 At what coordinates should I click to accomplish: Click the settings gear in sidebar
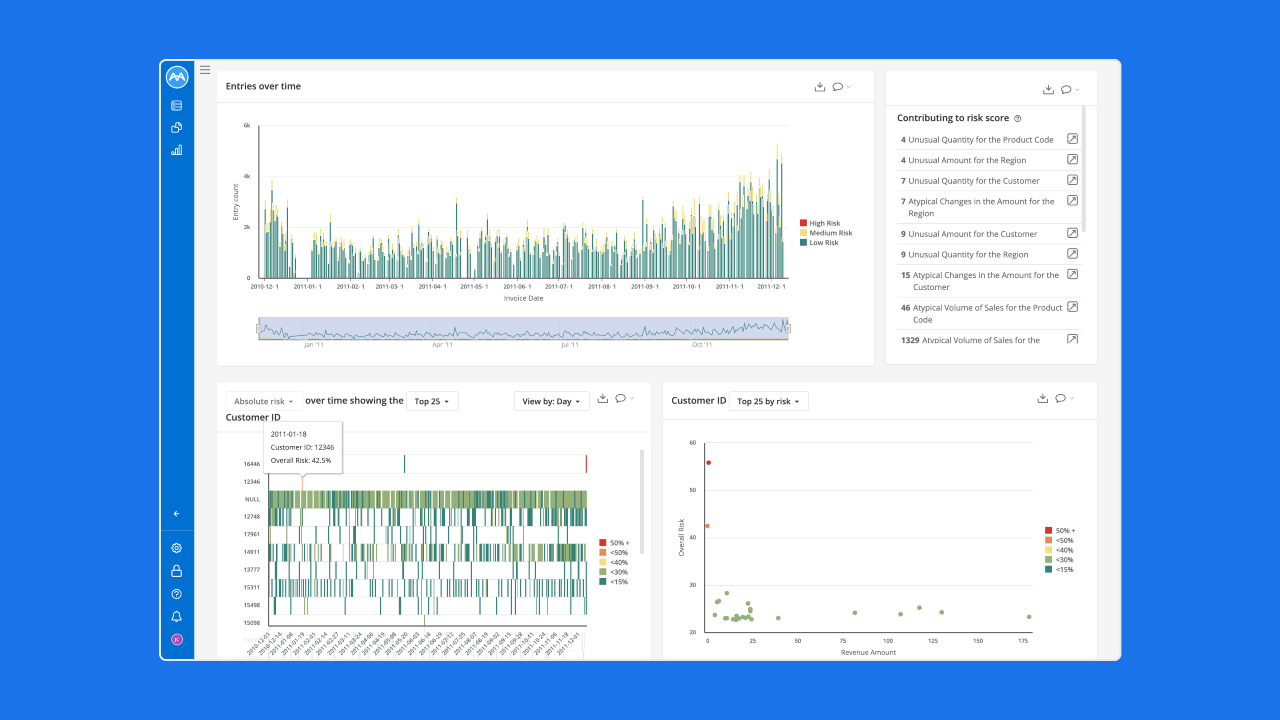(x=177, y=548)
